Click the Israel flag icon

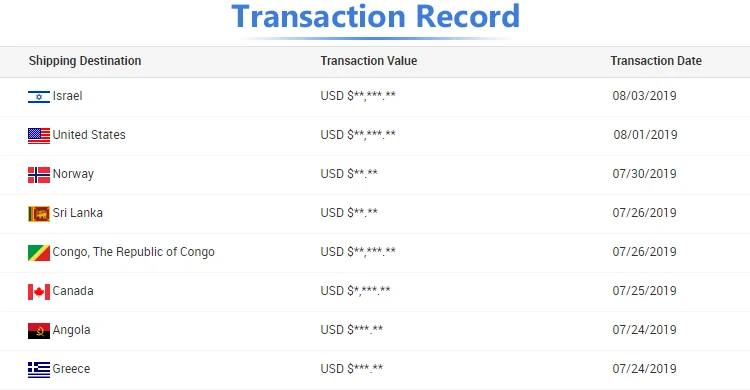pos(39,97)
